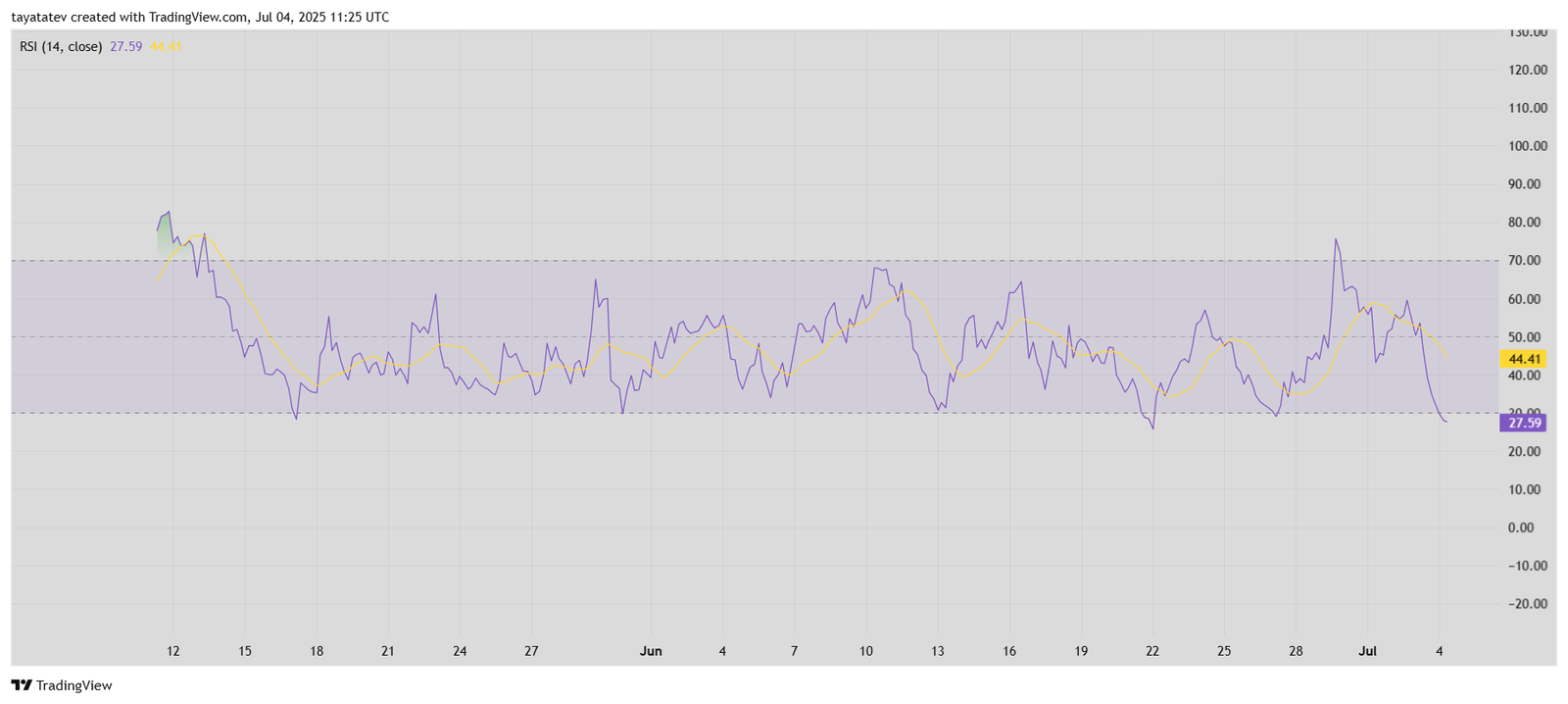Click the Jun label on time axis
1568x704 pixels.
point(651,651)
